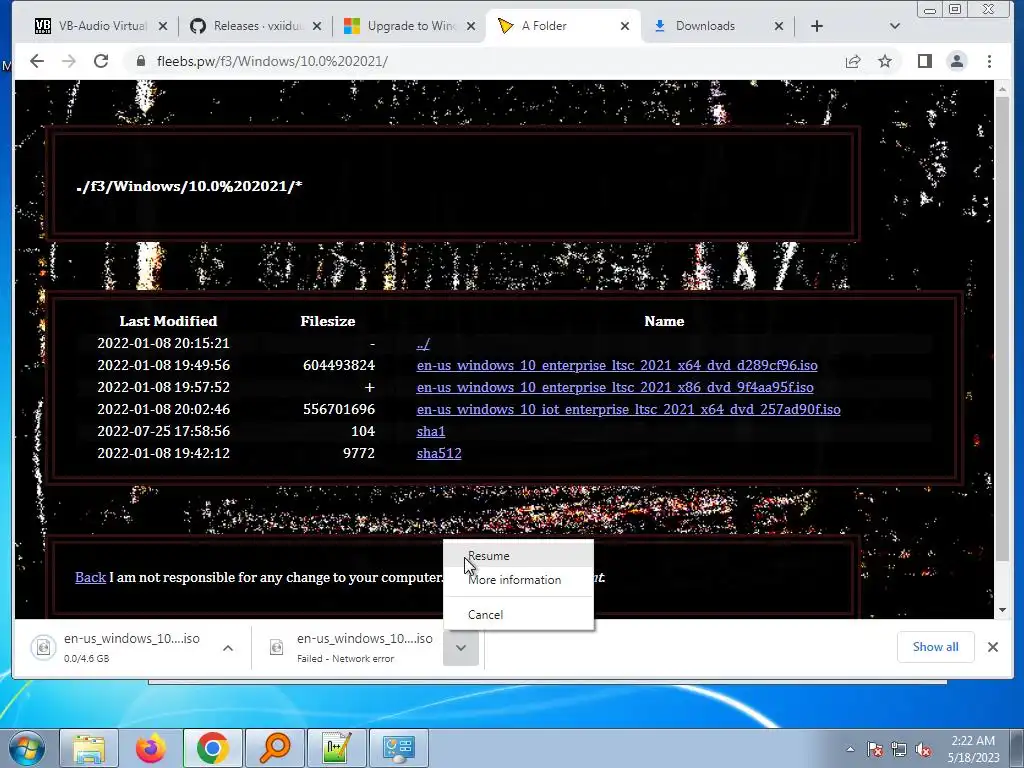
Task: Show hidden system tray icons
Action: click(x=850, y=749)
